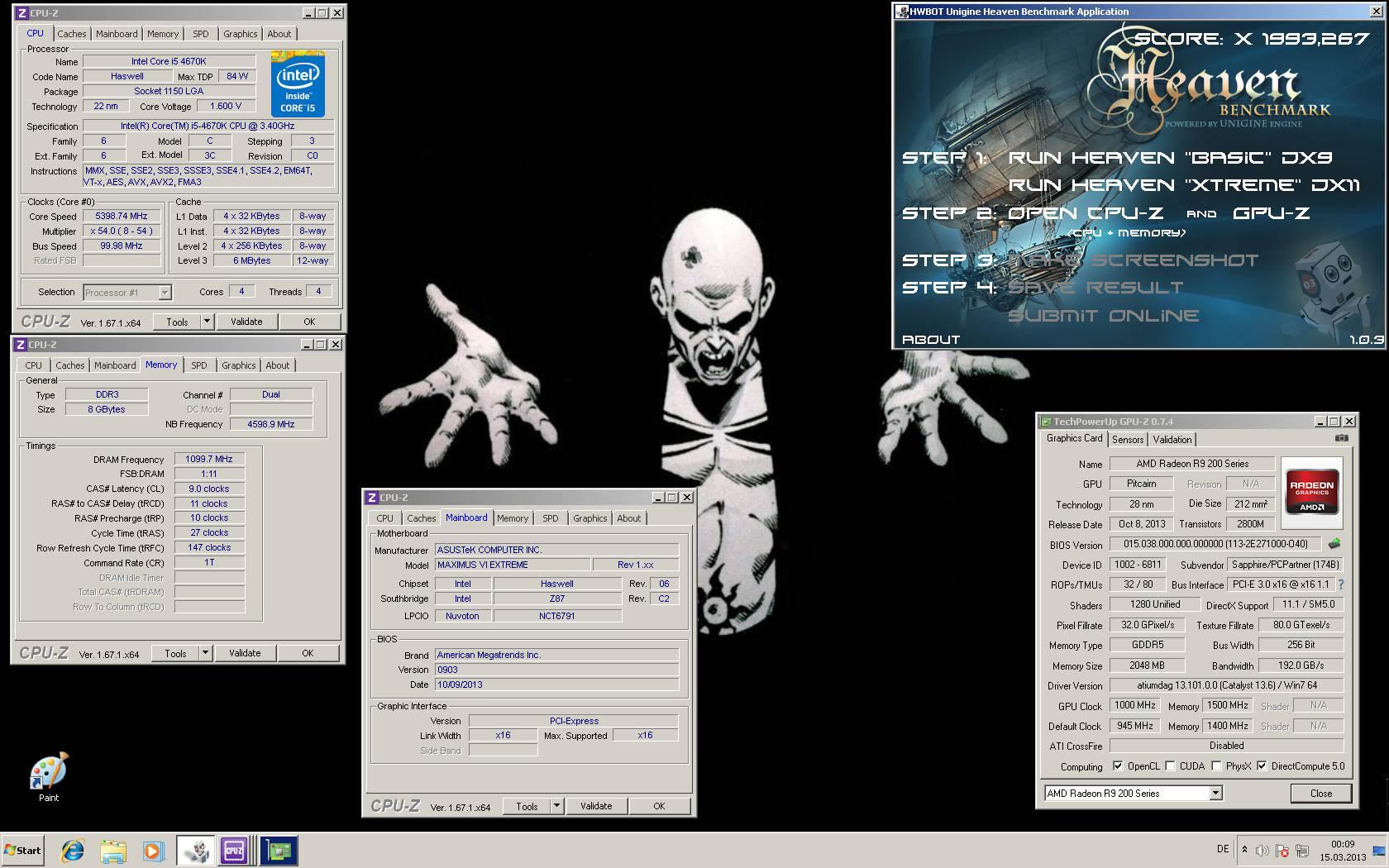
Task: Click the DE language indicator in taskbar
Action: tap(1223, 849)
